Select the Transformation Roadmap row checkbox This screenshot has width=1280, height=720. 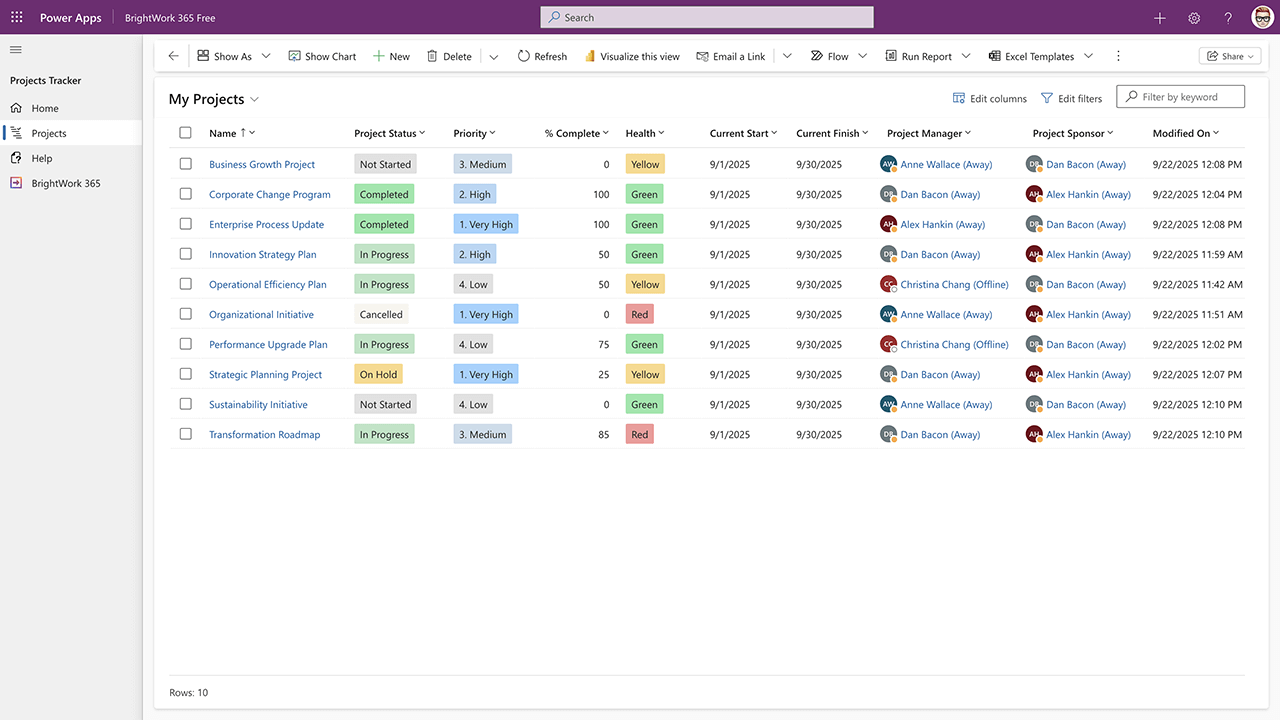185,434
